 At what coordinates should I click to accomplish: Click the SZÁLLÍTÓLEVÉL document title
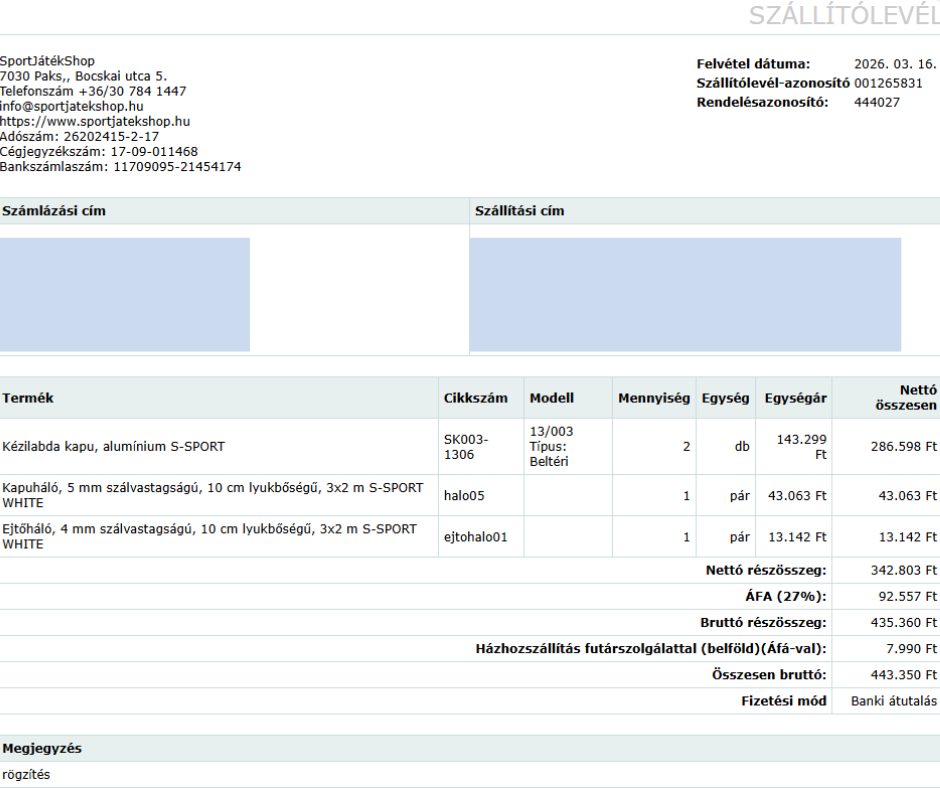pos(843,15)
